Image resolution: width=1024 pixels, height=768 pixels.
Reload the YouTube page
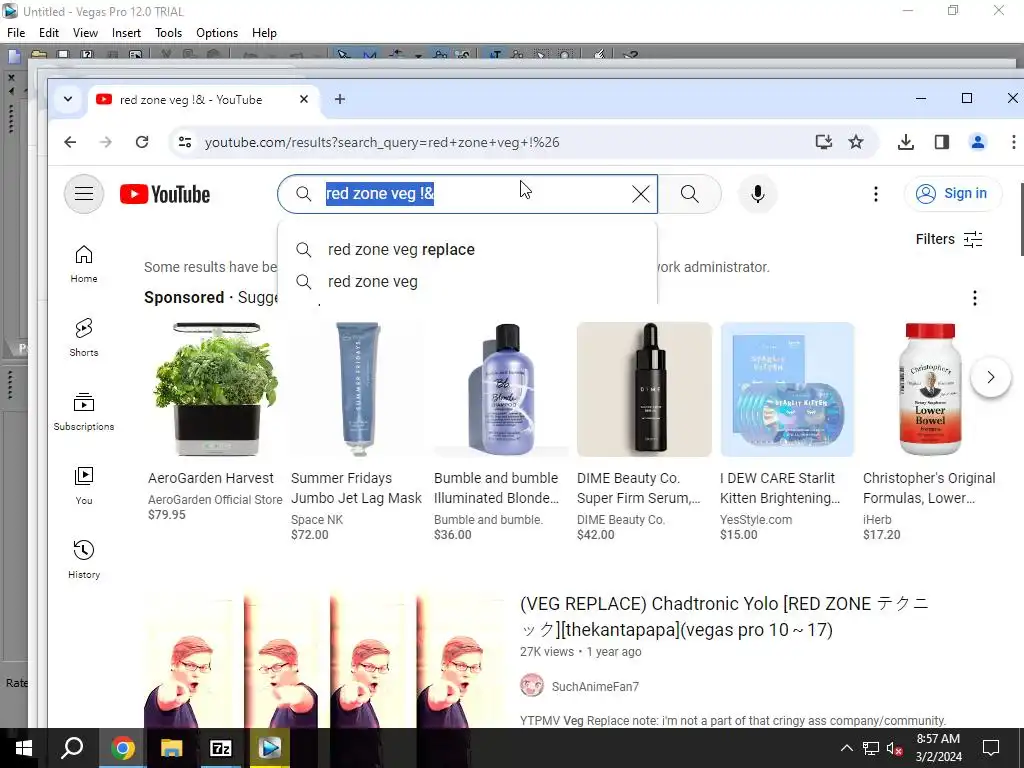point(142,142)
